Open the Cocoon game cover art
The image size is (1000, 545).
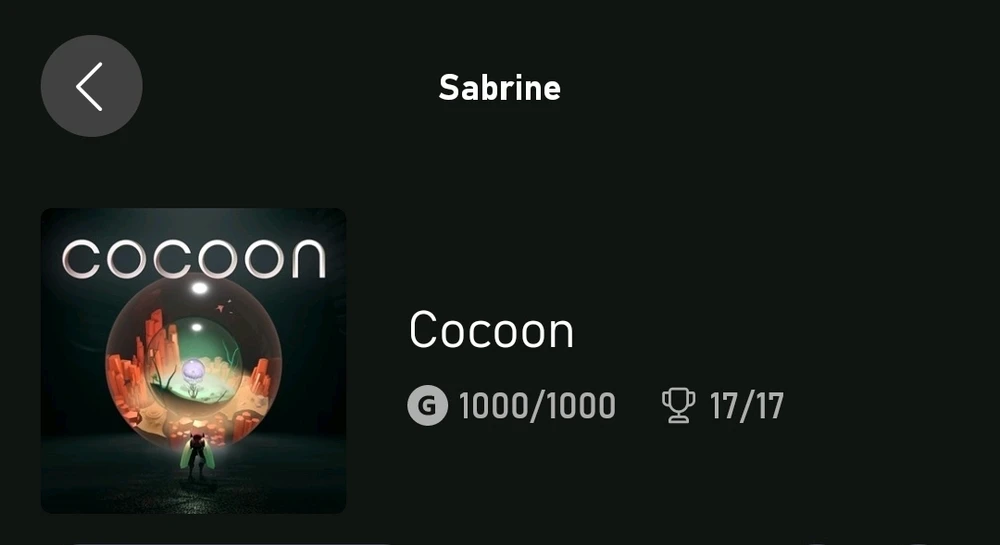coord(193,360)
